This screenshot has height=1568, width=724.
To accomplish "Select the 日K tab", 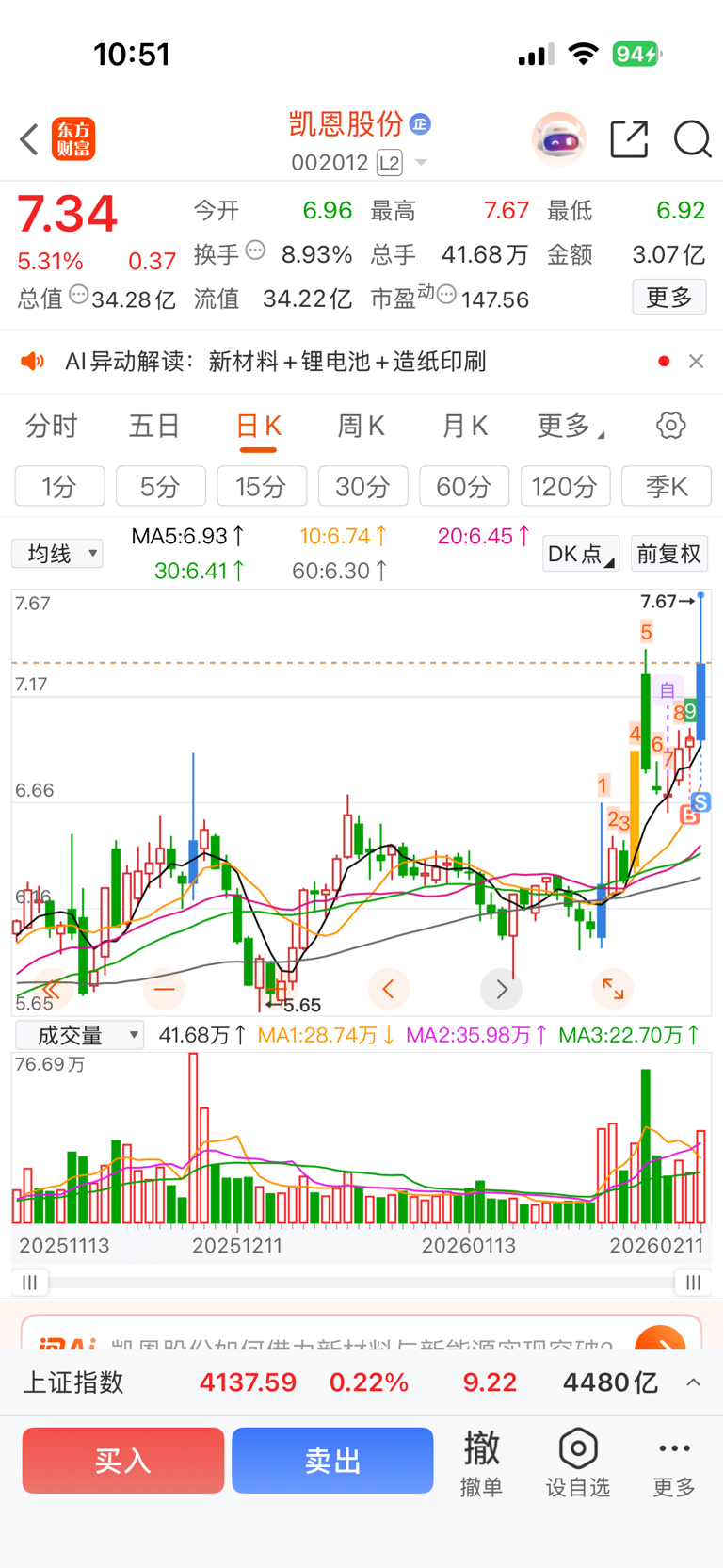I will (258, 427).
